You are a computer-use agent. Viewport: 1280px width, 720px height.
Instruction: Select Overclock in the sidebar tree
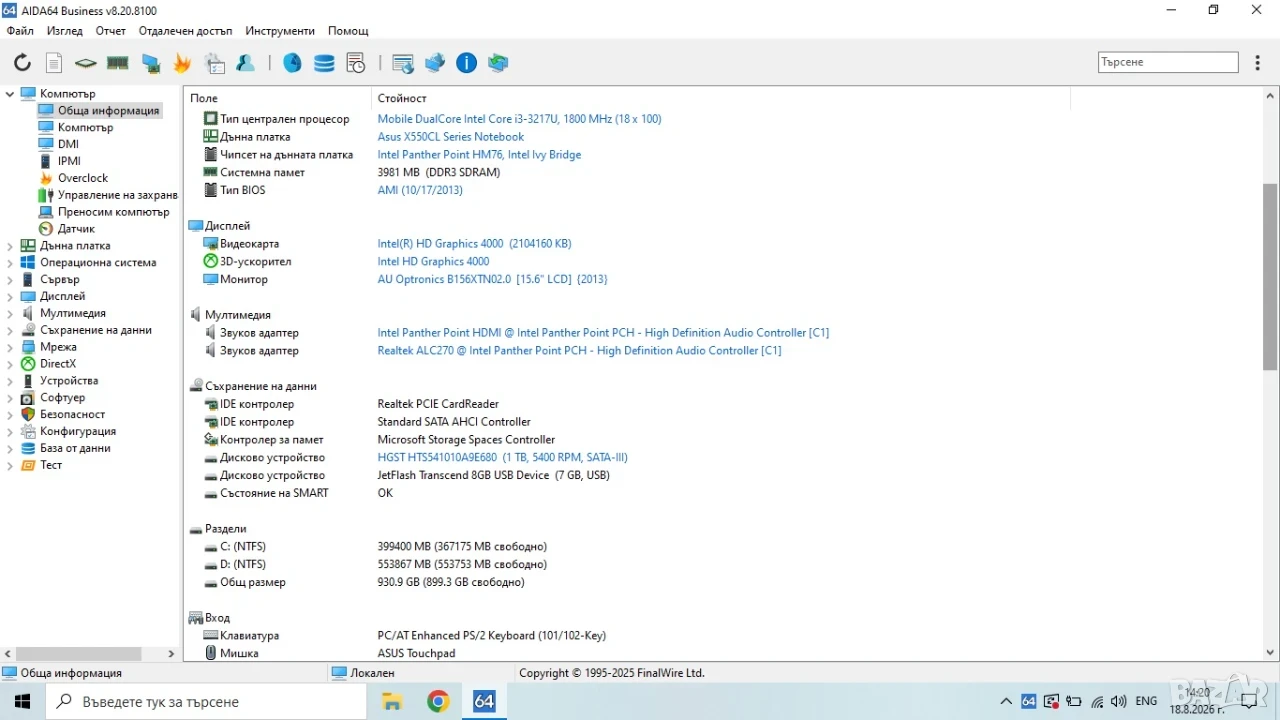(82, 178)
